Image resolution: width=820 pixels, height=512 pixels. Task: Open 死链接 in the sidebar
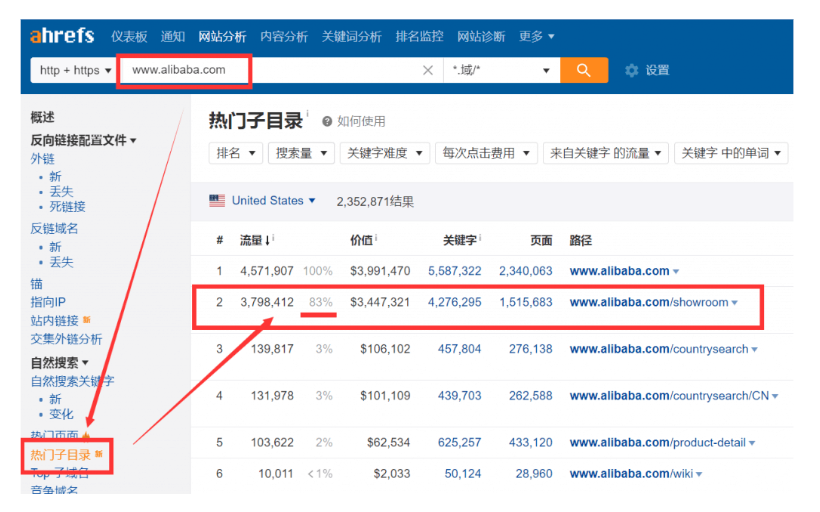point(67,207)
